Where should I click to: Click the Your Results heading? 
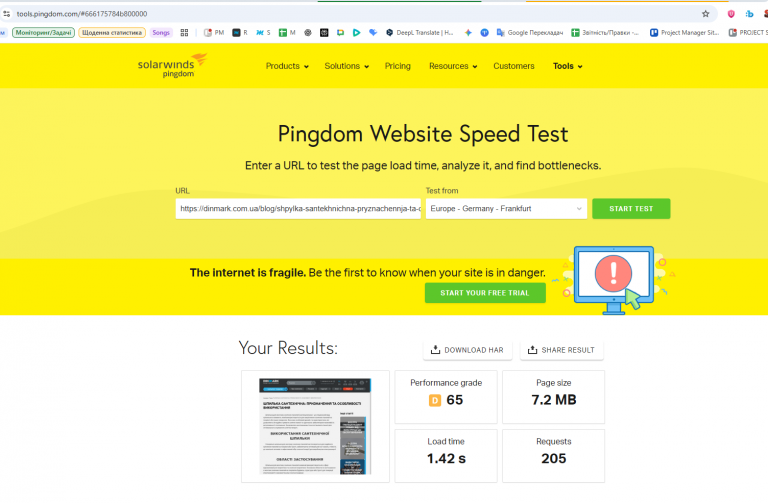point(288,348)
